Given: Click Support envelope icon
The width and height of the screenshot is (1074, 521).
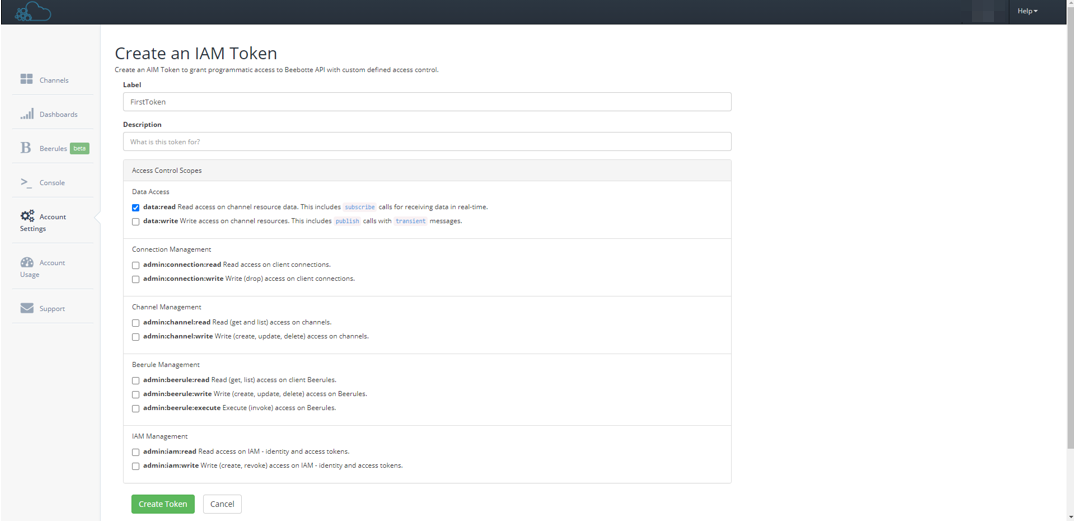Looking at the screenshot, I should [x=27, y=308].
